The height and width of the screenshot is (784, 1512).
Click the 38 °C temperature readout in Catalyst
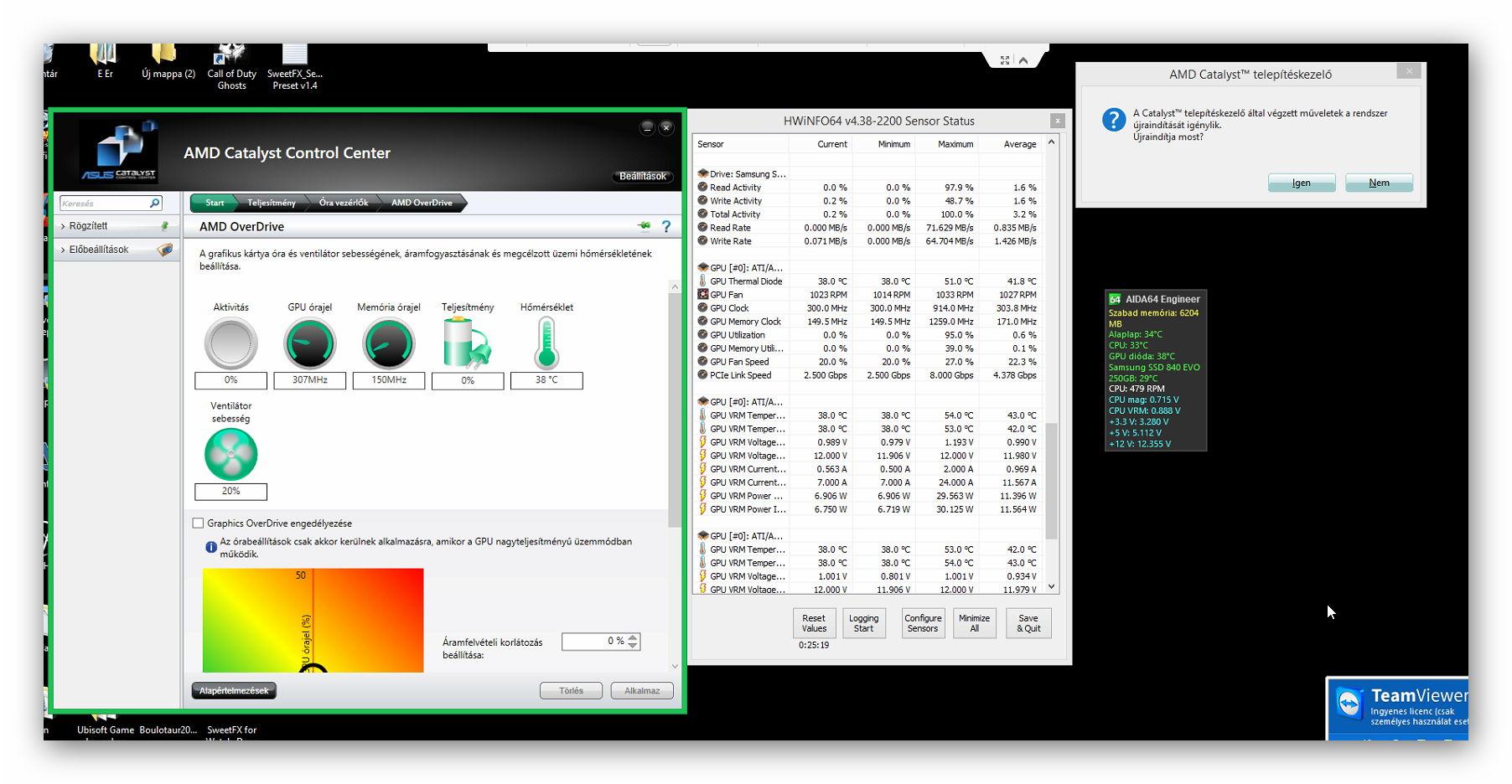(x=546, y=380)
